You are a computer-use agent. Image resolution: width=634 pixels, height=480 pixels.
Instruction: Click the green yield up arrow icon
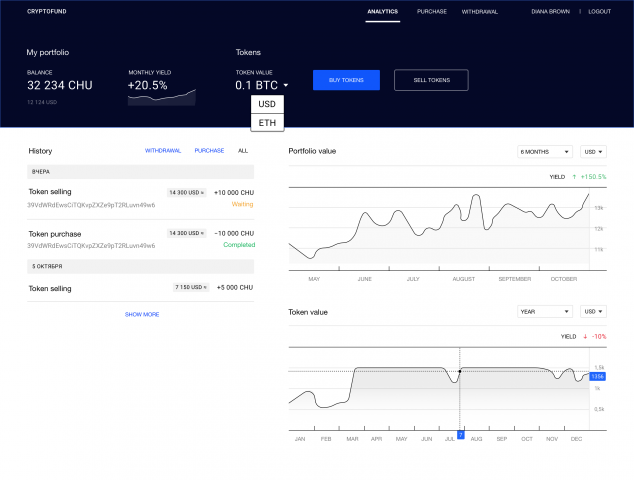pyautogui.click(x=574, y=177)
